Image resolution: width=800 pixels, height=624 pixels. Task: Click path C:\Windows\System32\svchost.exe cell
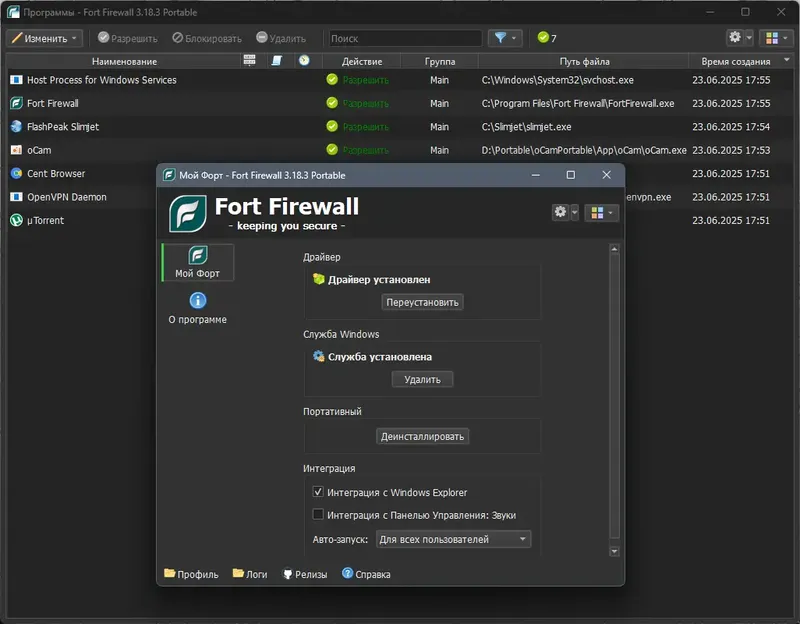coord(557,80)
